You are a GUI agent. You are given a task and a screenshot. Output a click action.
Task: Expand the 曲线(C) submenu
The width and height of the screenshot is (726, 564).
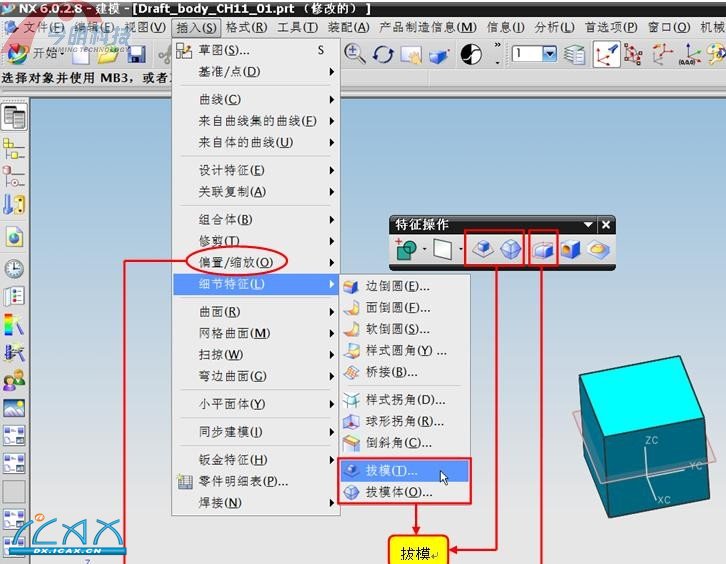click(256, 99)
